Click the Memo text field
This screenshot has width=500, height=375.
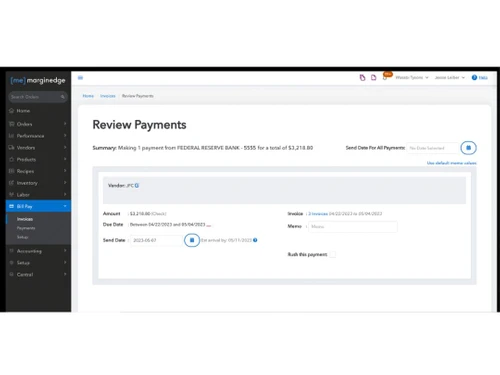[353, 227]
